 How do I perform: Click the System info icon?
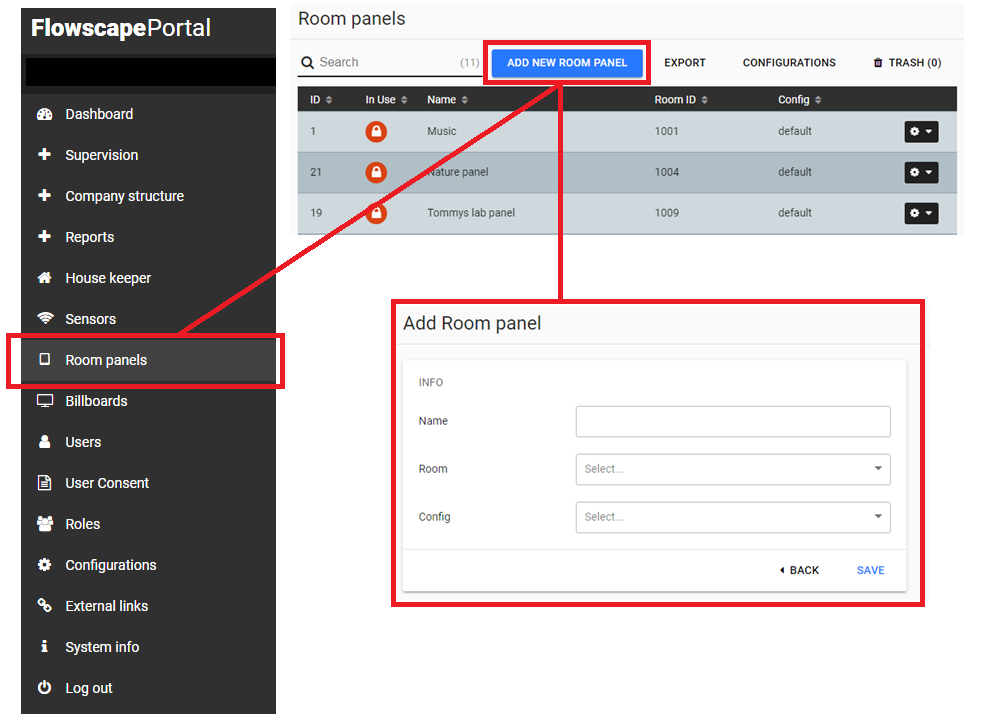click(x=44, y=646)
